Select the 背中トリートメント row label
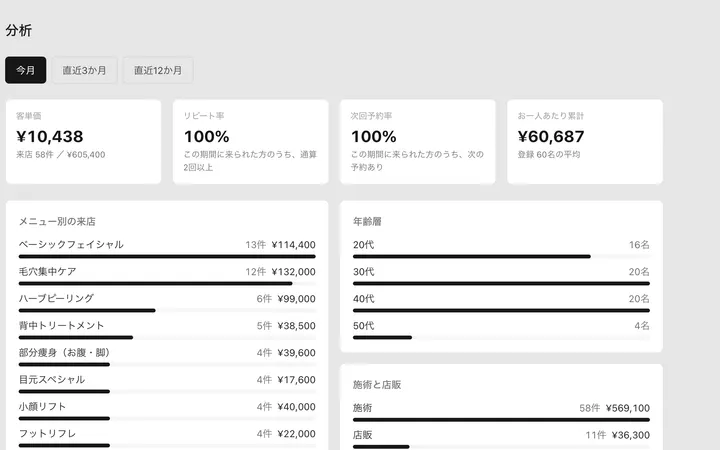 [62, 326]
